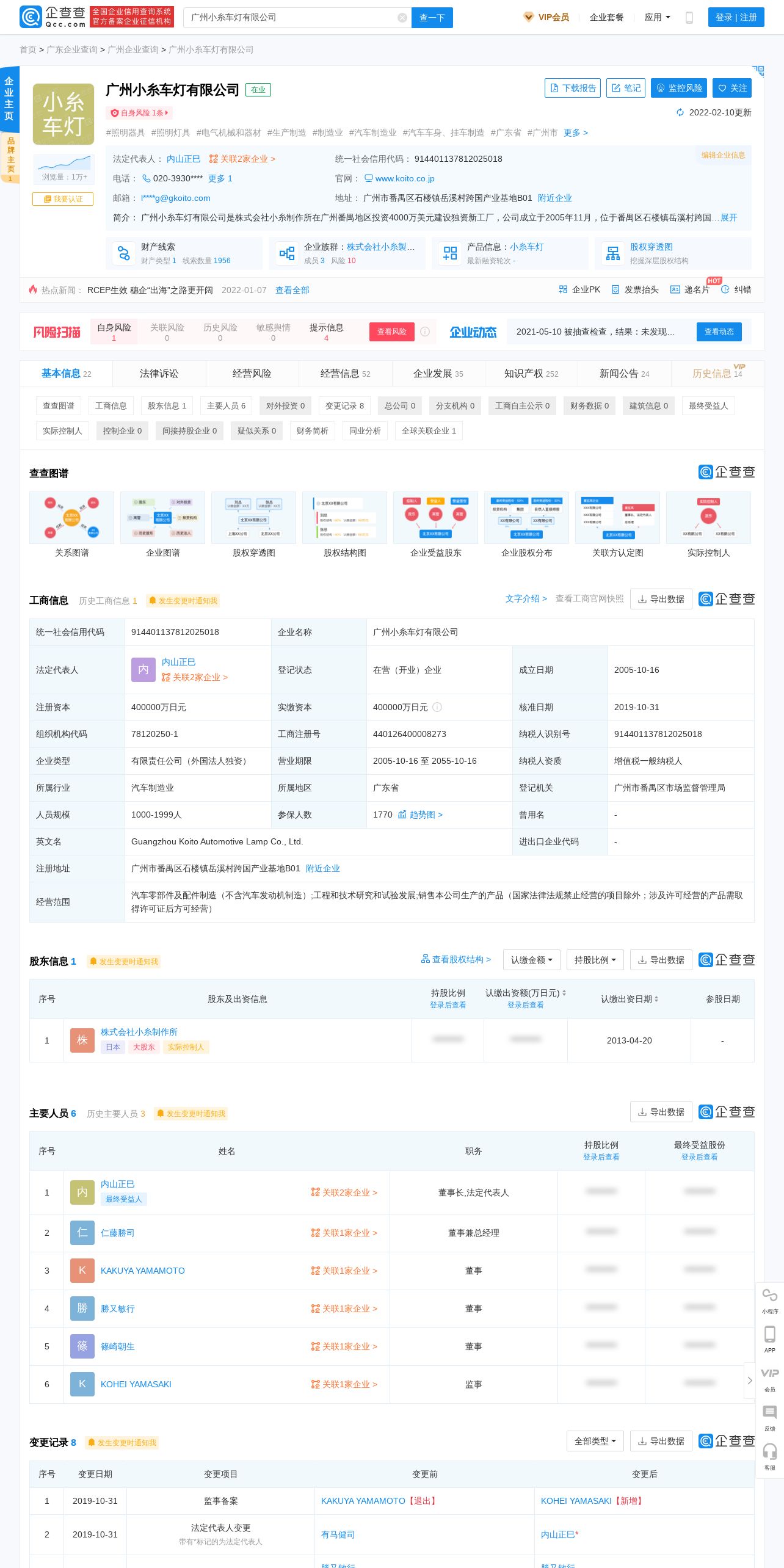Open the 应用 dropdown menu
Screen dimensions: 784x1568
(658, 17)
